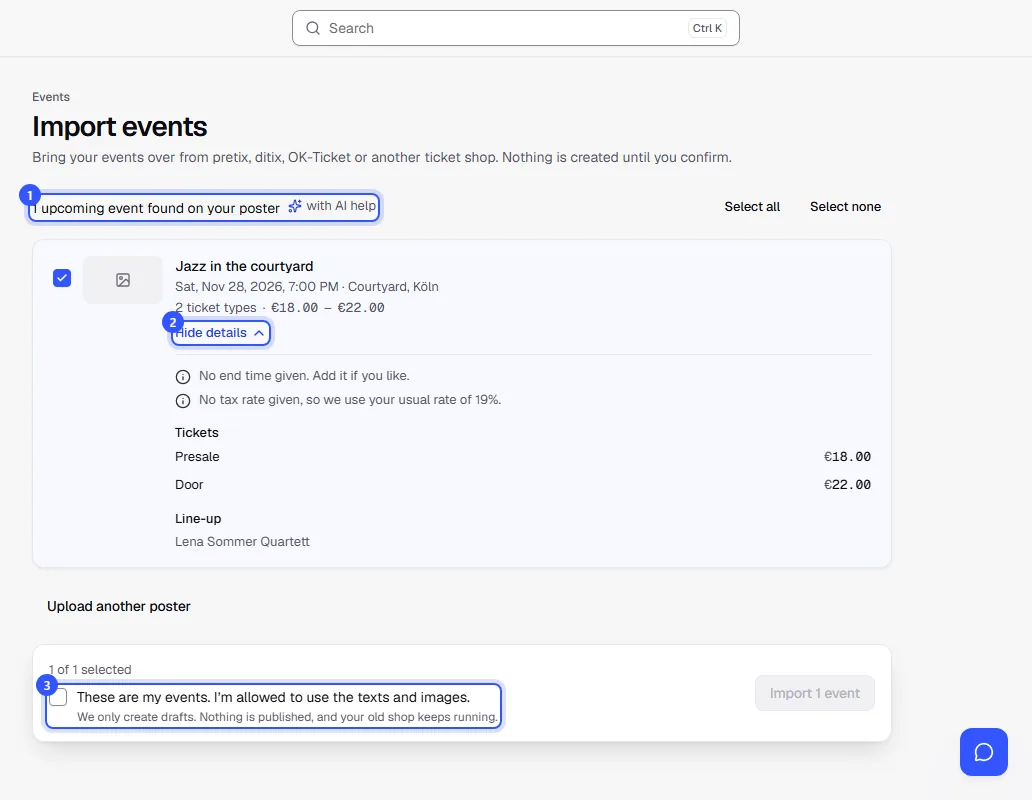Image resolution: width=1032 pixels, height=800 pixels.
Task: Go back via the Events breadcrumb
Action: click(51, 97)
